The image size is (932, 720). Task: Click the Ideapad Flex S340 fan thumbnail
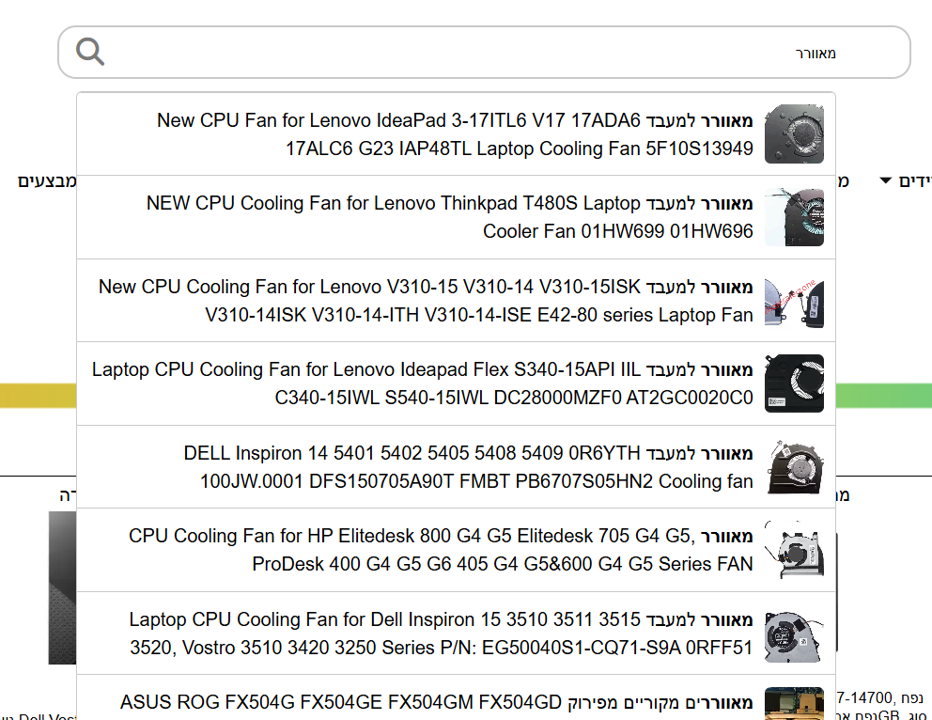click(x=794, y=383)
